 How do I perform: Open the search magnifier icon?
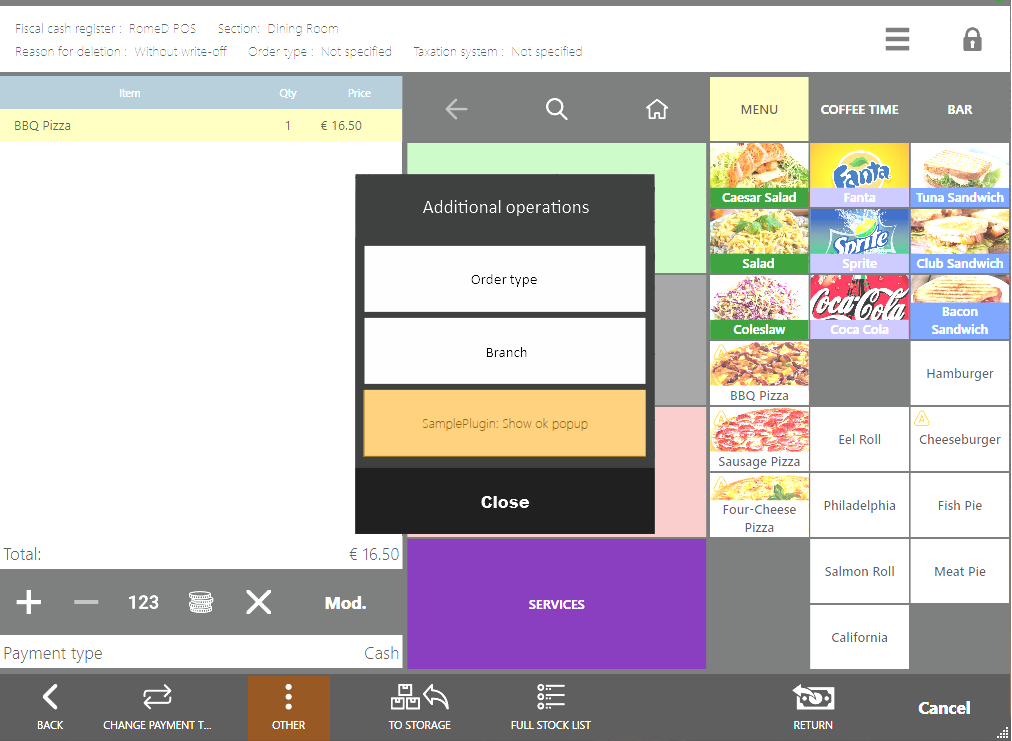pyautogui.click(x=557, y=109)
